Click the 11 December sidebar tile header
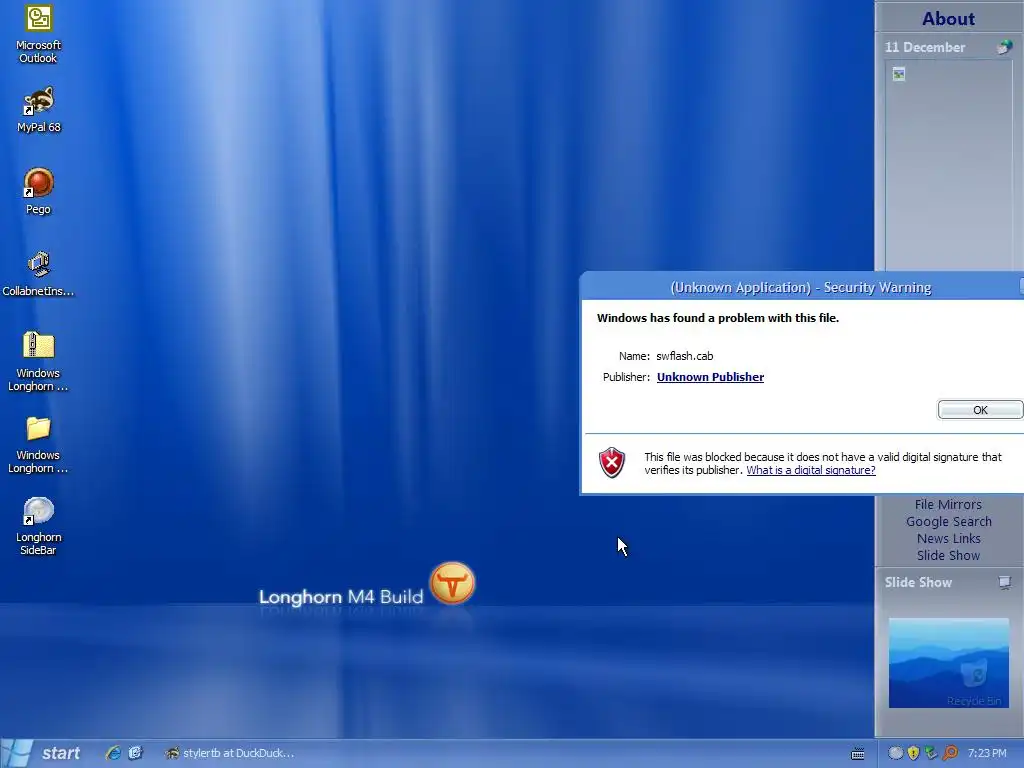 pos(925,47)
